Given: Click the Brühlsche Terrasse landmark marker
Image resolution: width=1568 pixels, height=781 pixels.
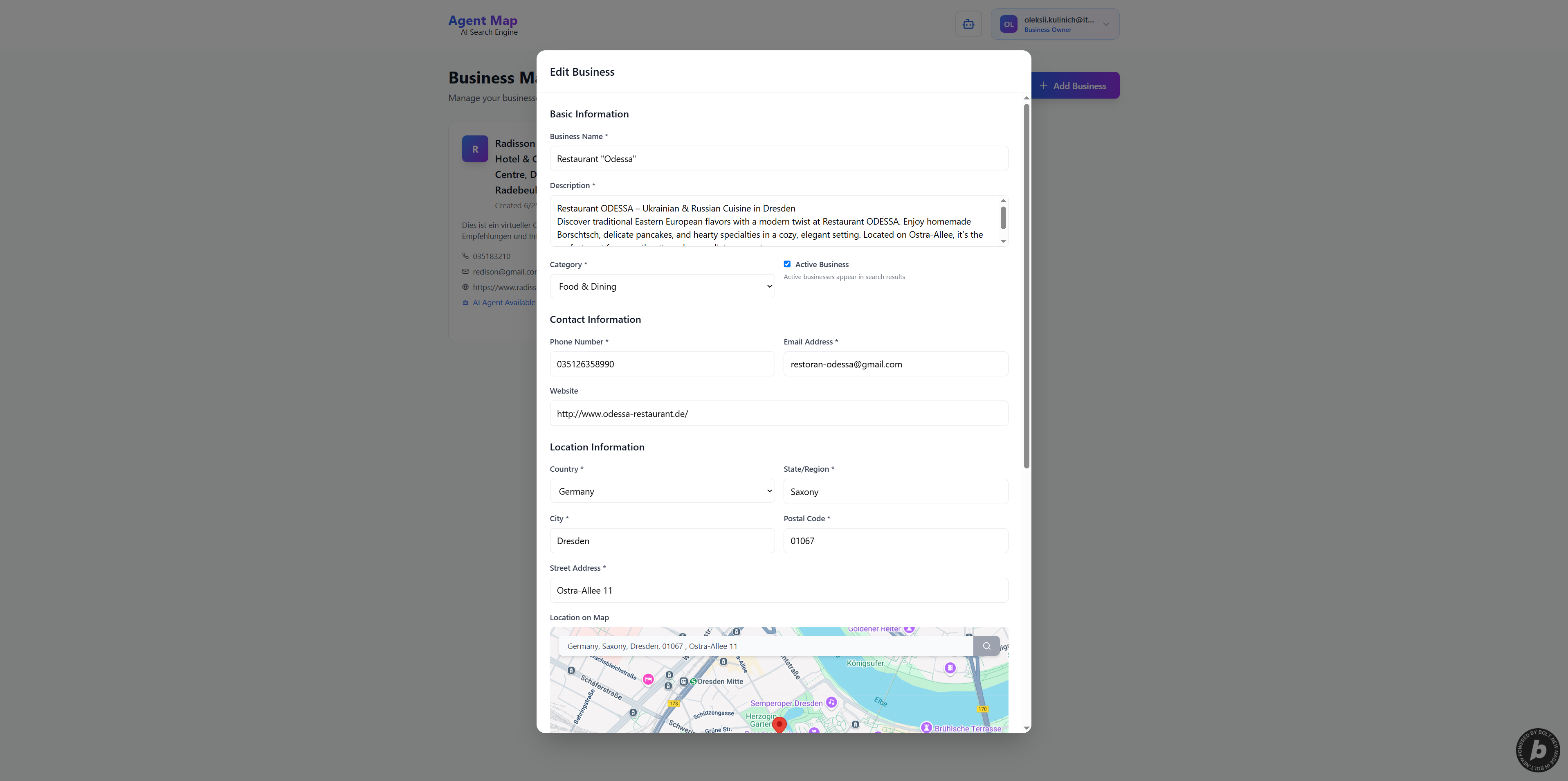Looking at the screenshot, I should point(926,727).
